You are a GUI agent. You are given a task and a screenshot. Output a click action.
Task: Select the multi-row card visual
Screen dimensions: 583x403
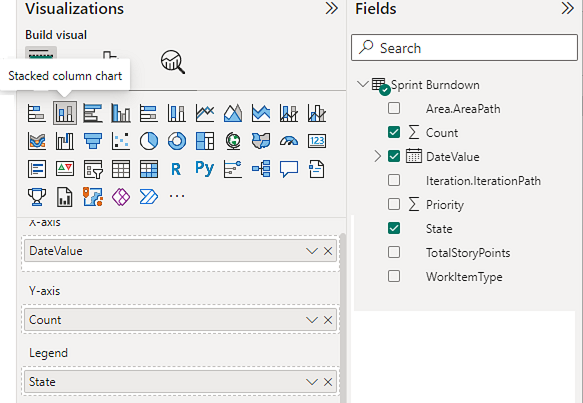[x=37, y=169]
